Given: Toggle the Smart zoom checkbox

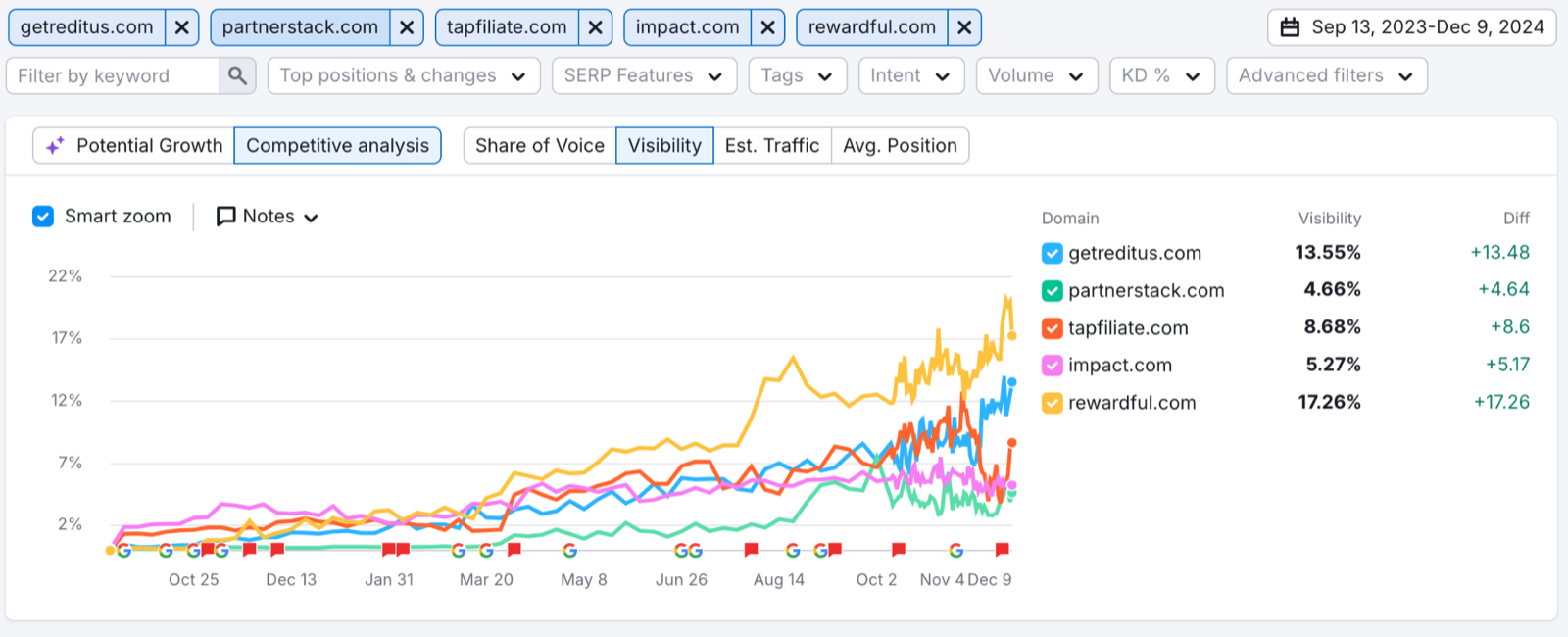Looking at the screenshot, I should 43,217.
